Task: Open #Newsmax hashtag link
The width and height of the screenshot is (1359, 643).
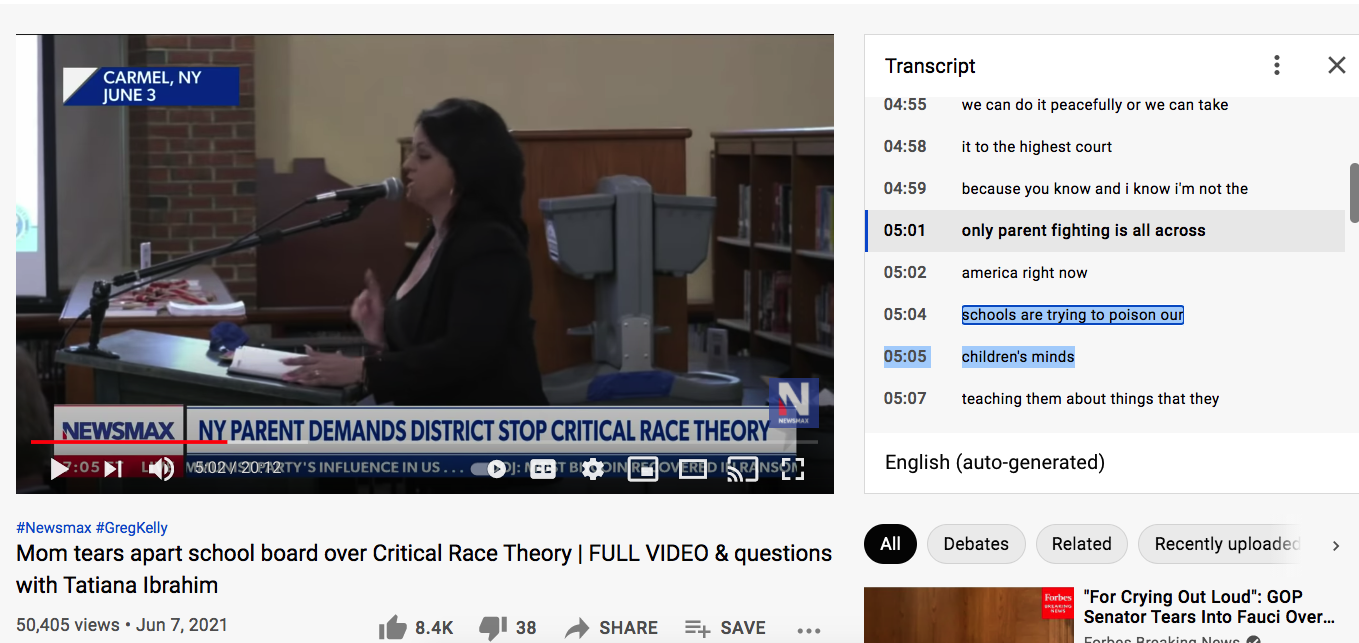Action: pos(54,527)
